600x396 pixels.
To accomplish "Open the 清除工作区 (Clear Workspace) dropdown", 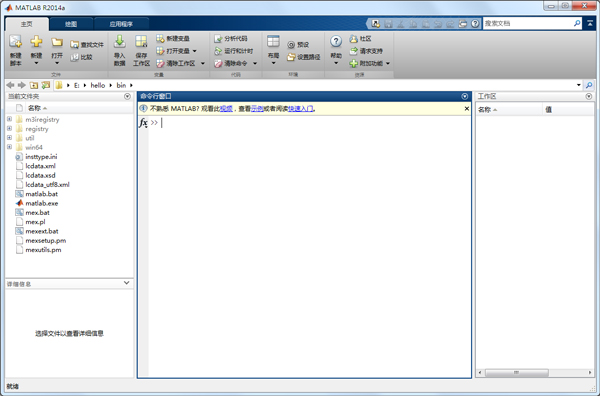I will coord(203,63).
